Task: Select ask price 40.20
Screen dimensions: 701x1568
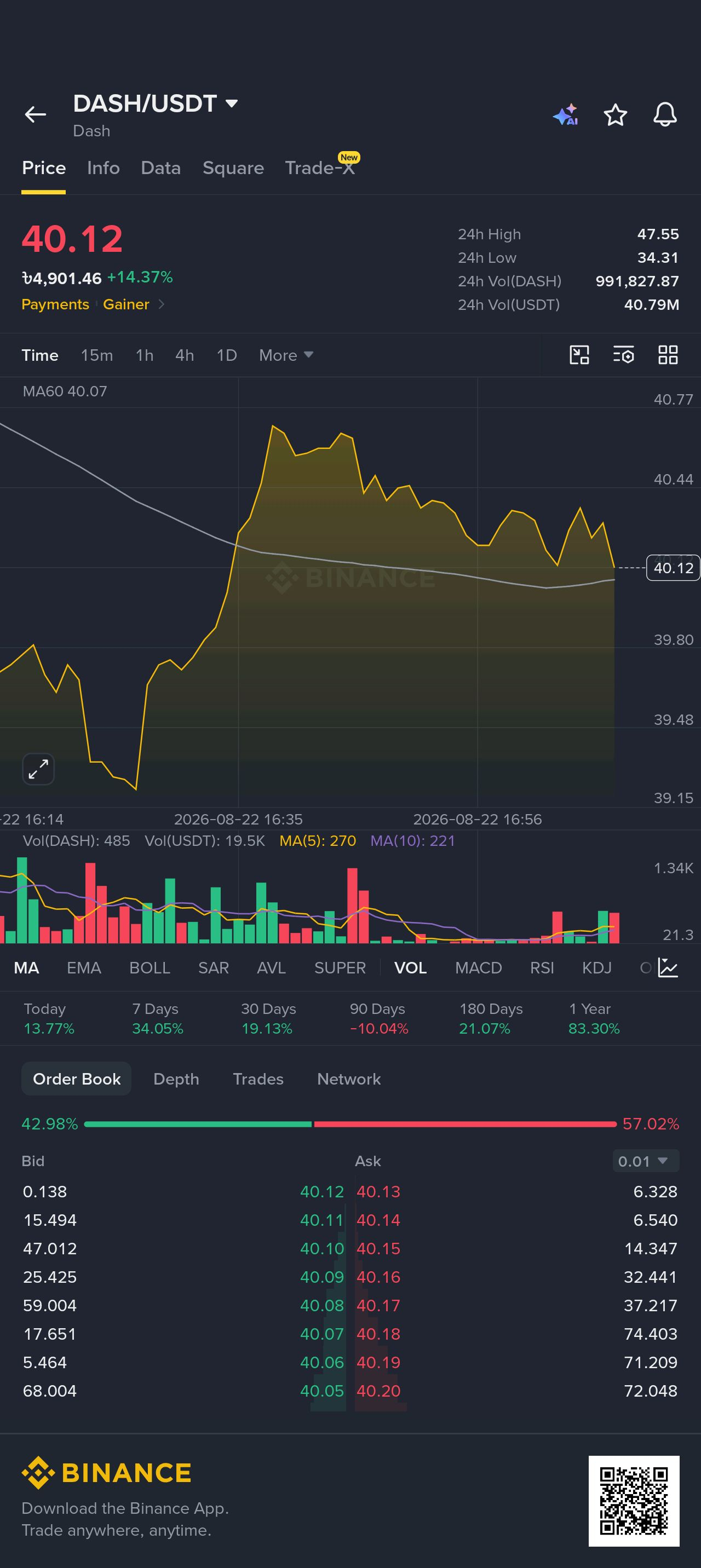Action: [x=378, y=1390]
